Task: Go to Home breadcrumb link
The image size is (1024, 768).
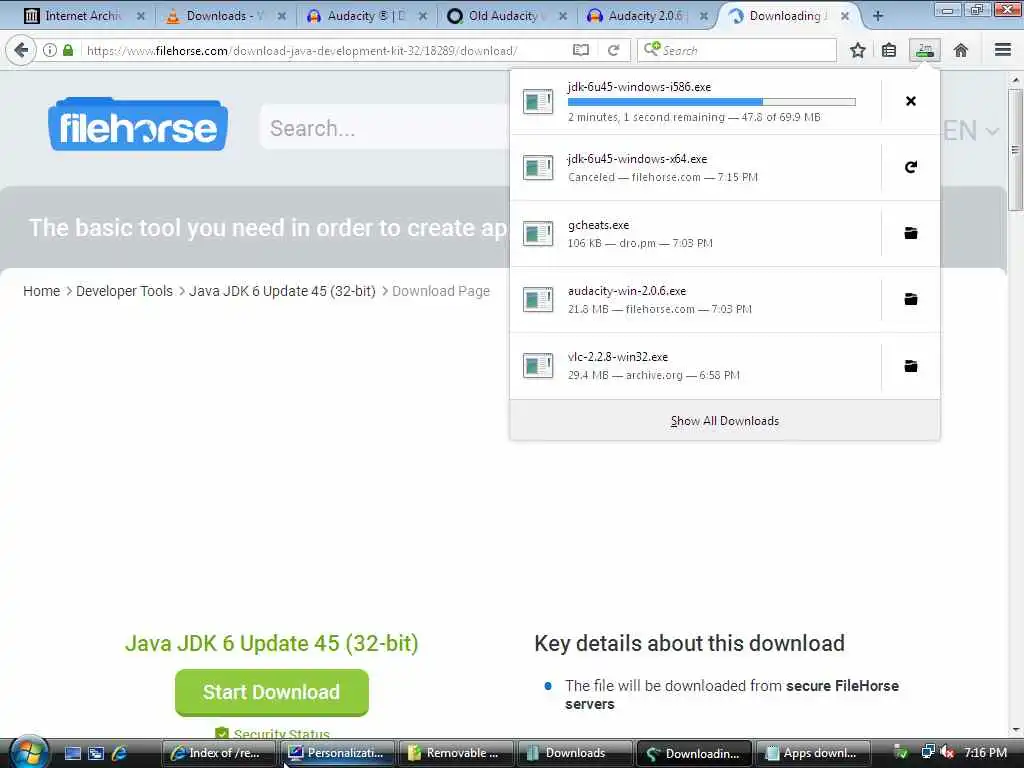Action: point(41,291)
